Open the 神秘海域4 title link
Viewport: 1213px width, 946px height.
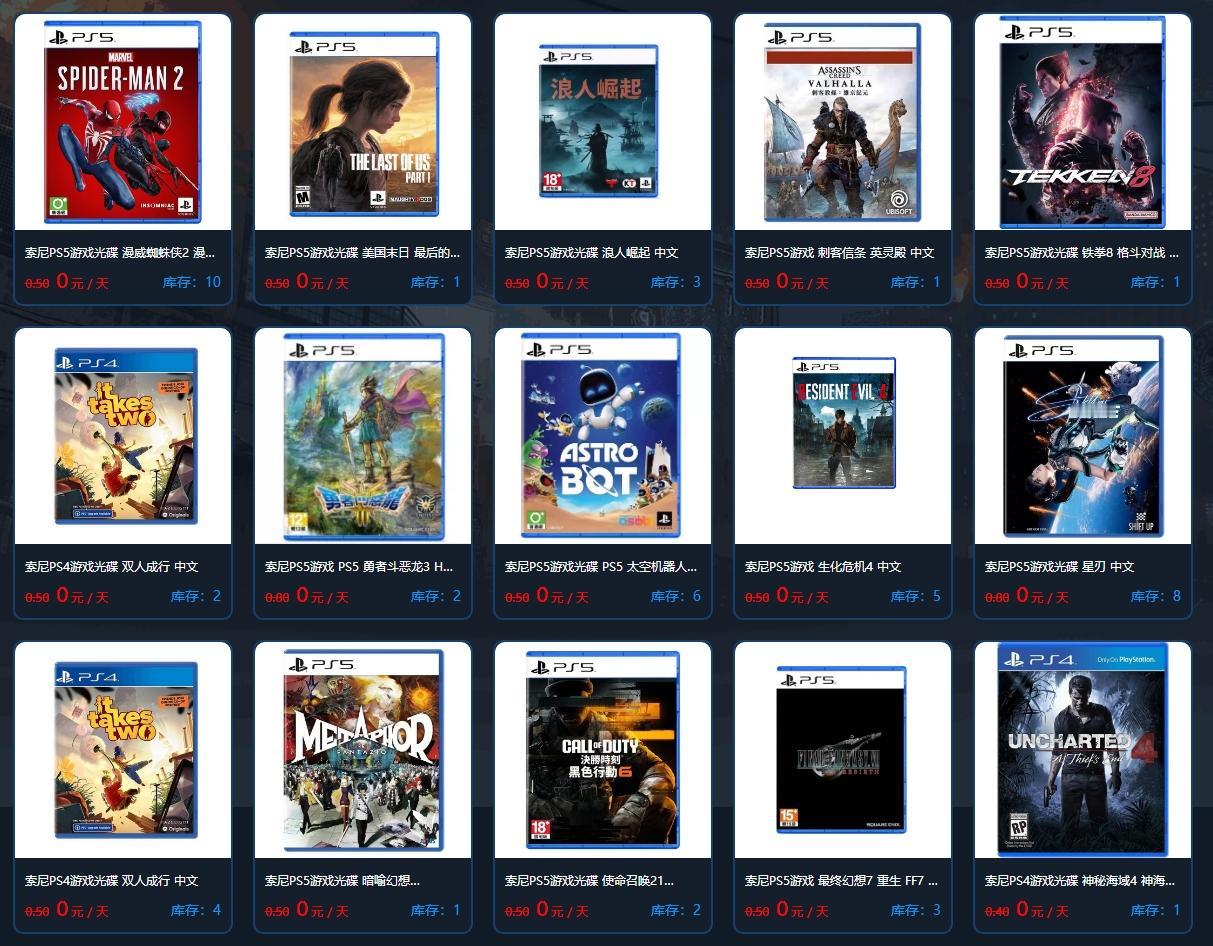pos(1080,881)
